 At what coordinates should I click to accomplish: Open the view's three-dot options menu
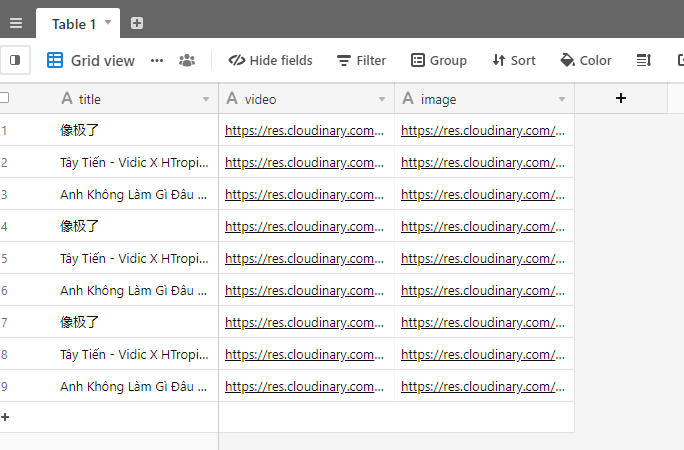point(156,60)
